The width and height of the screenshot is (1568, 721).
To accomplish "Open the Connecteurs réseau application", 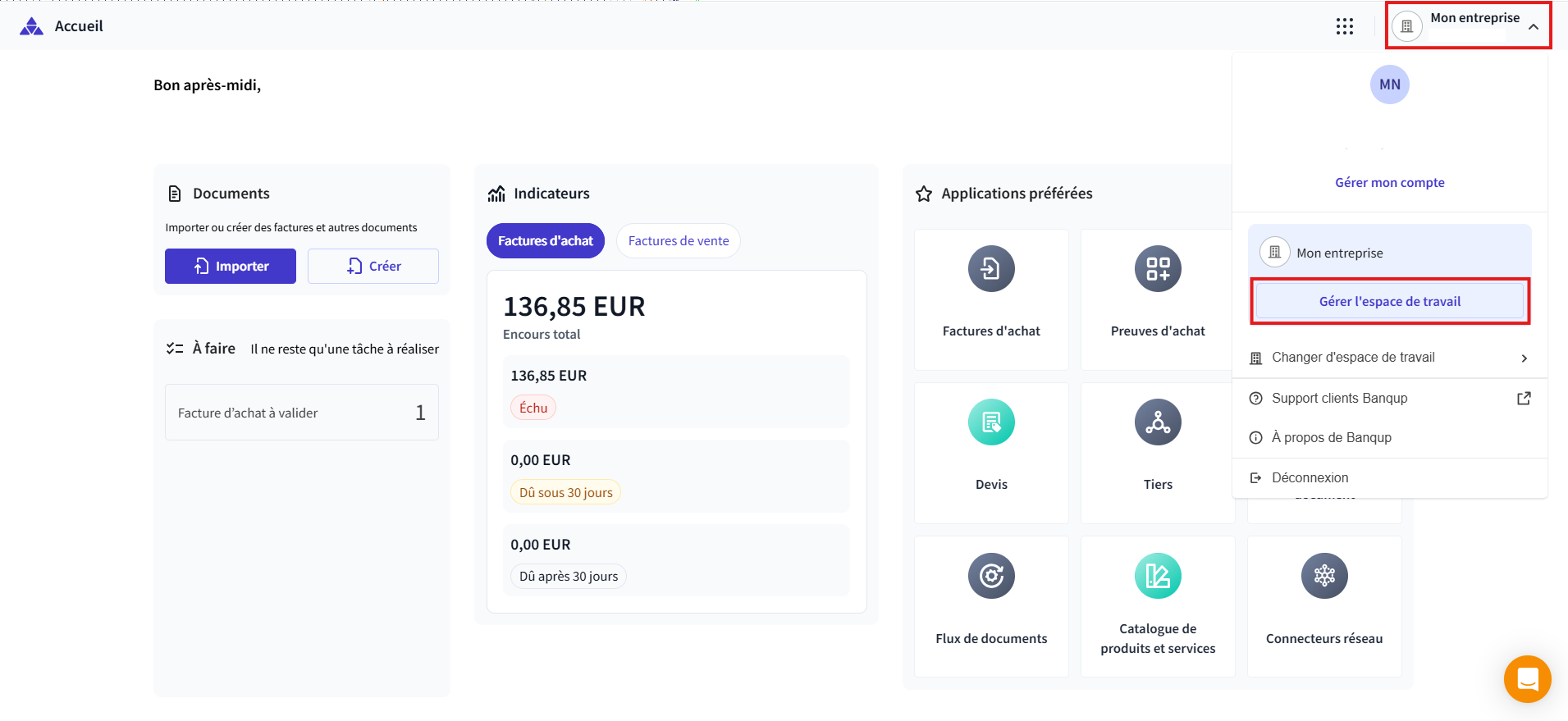I will click(x=1323, y=605).
